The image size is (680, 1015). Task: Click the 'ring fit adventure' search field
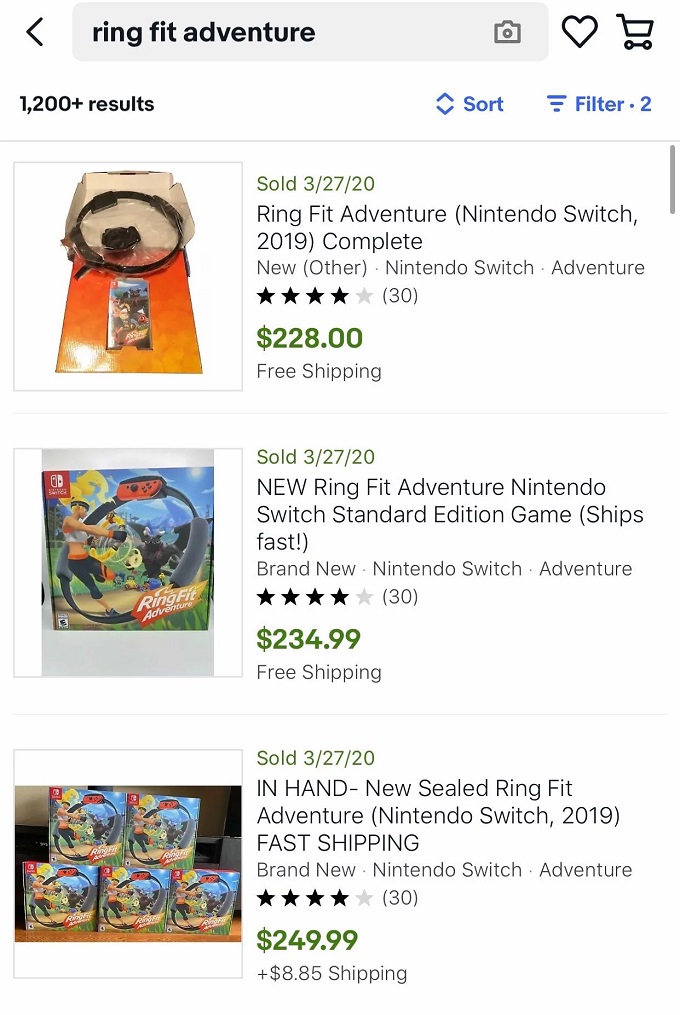(x=290, y=32)
